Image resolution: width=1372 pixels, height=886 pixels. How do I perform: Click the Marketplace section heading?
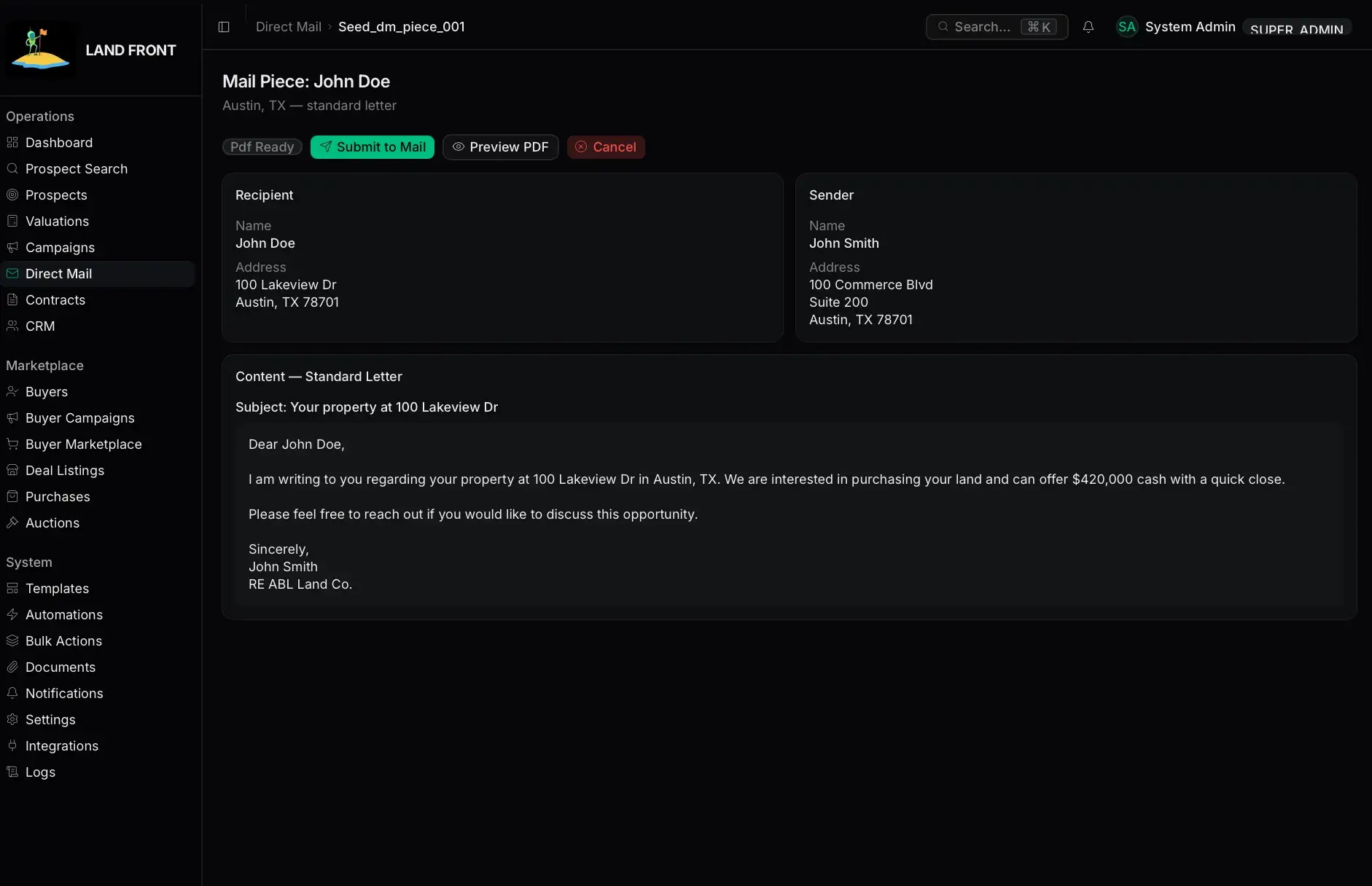[44, 366]
